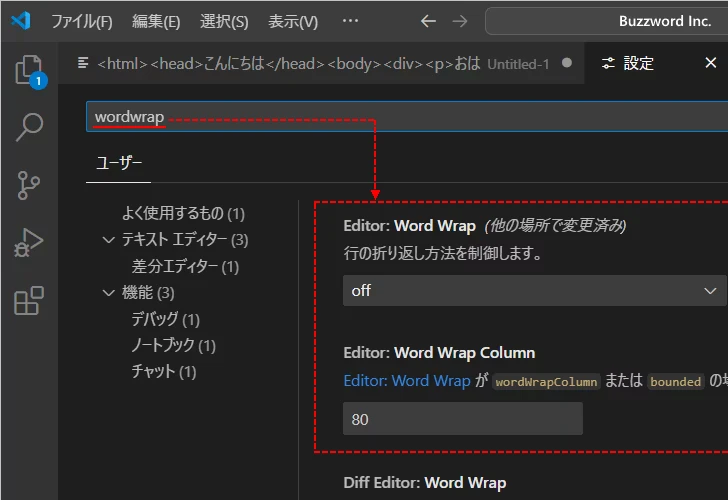Click the Editor: Word Wrap setting title
Viewport: 728px width, 500px height.
pyautogui.click(x=410, y=226)
